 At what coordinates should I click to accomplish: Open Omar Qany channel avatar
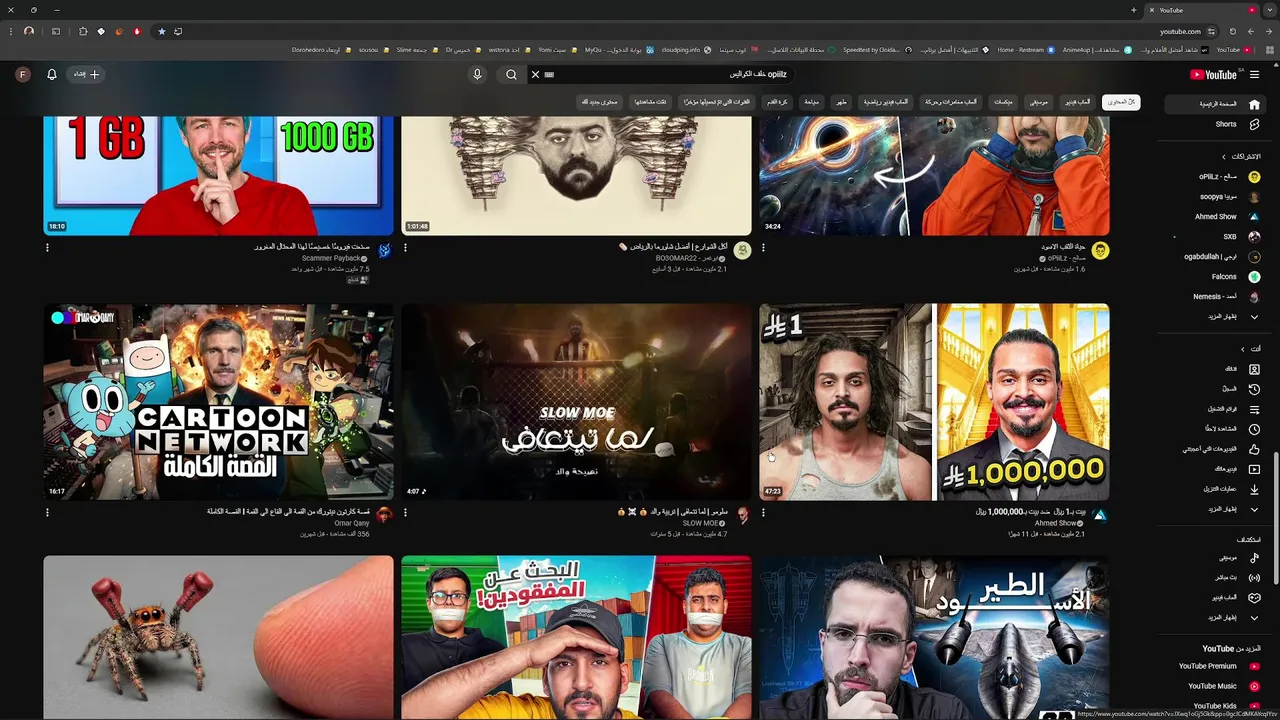click(384, 515)
